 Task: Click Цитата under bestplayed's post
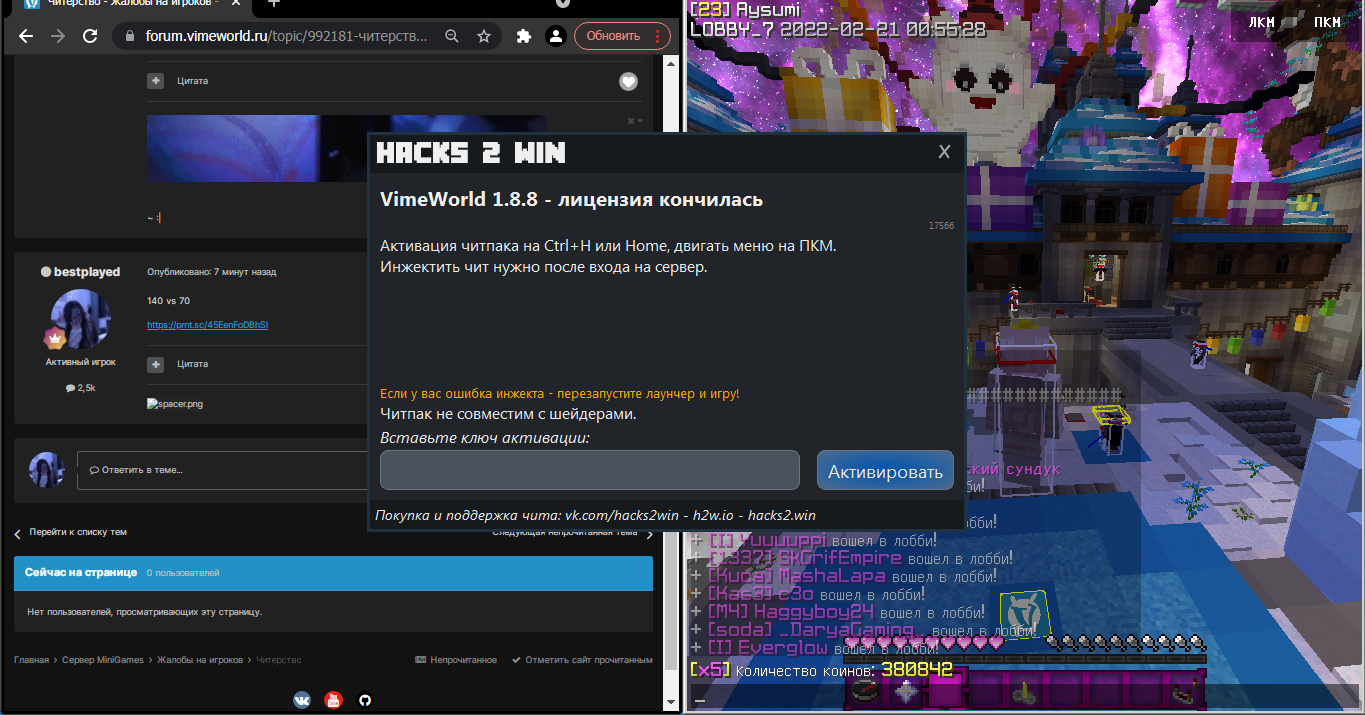(193, 364)
